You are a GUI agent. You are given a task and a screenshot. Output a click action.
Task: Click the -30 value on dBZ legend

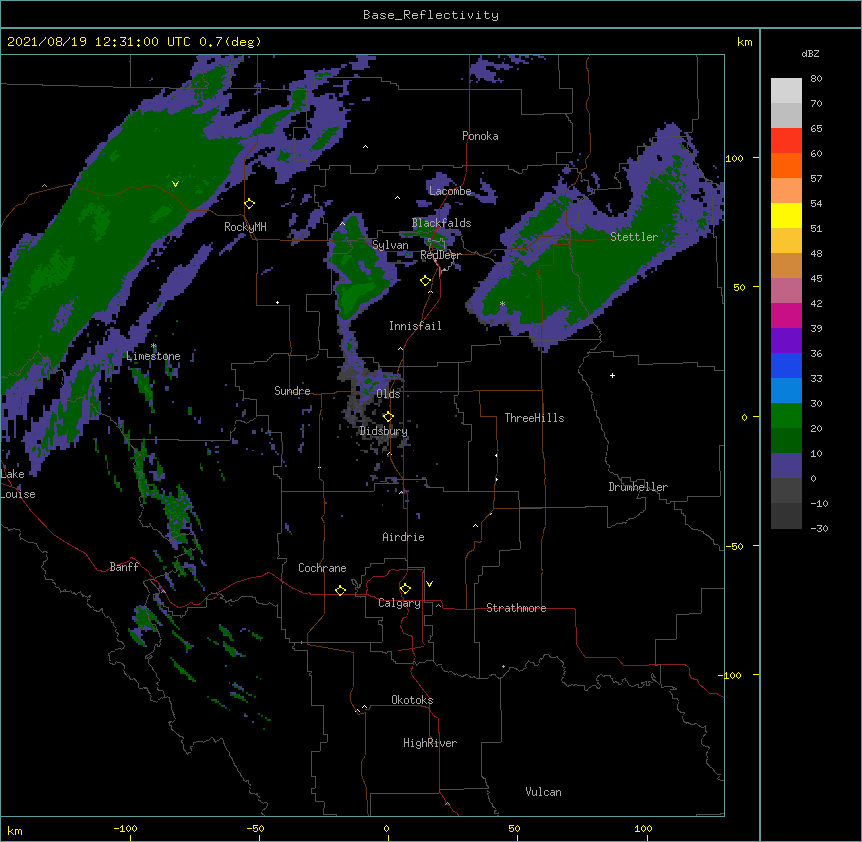click(819, 528)
